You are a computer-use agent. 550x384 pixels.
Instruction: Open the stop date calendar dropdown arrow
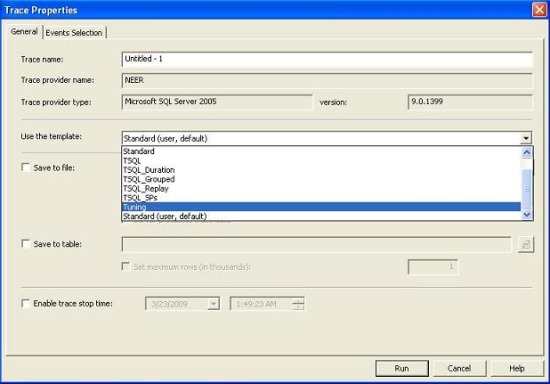click(x=213, y=304)
